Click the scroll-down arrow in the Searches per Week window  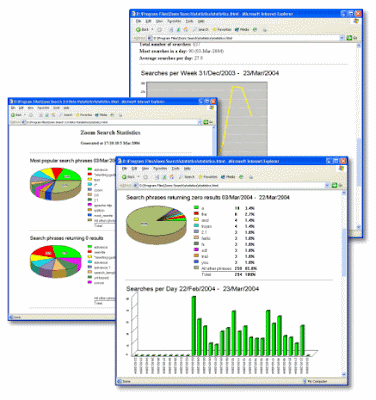click(x=359, y=227)
